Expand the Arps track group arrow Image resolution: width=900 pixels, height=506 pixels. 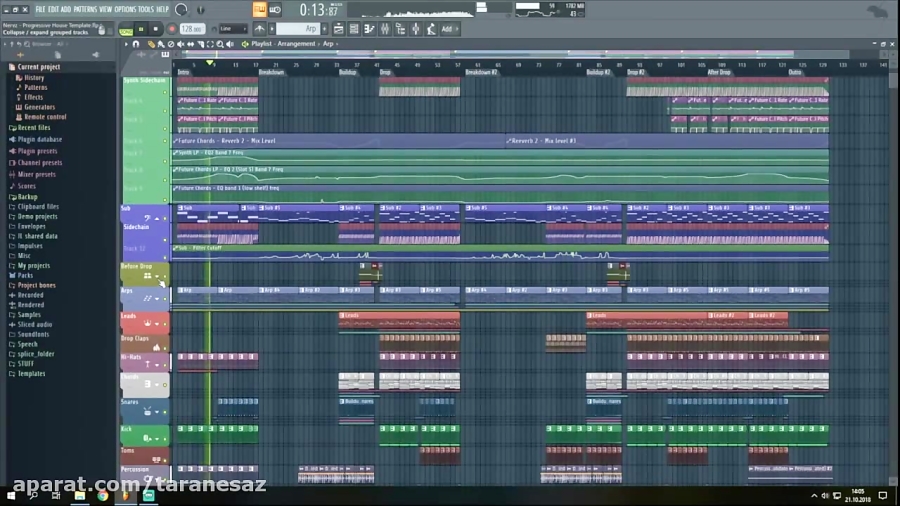pos(157,299)
